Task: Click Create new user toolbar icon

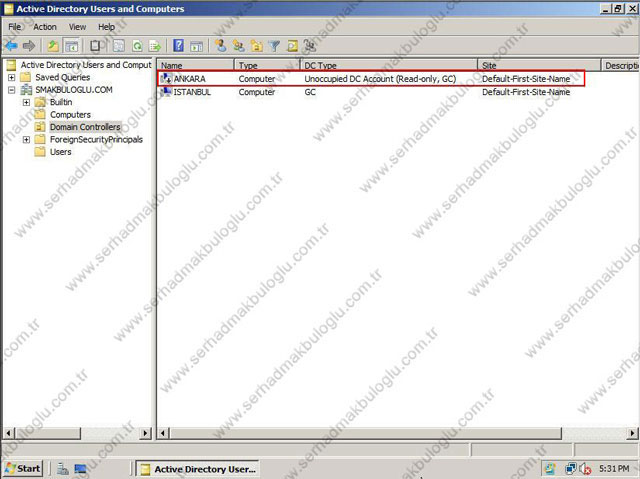Action: [221, 46]
